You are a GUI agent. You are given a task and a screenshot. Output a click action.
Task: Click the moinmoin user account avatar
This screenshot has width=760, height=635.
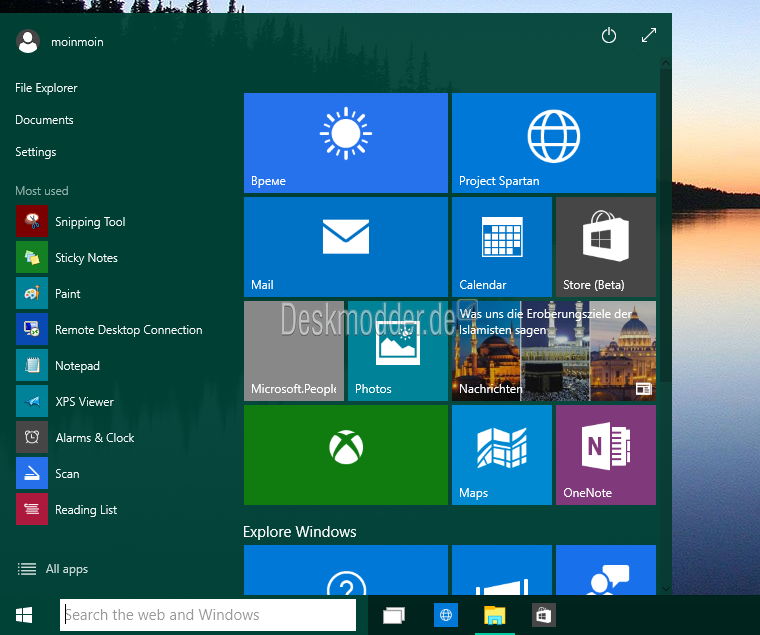[28, 41]
